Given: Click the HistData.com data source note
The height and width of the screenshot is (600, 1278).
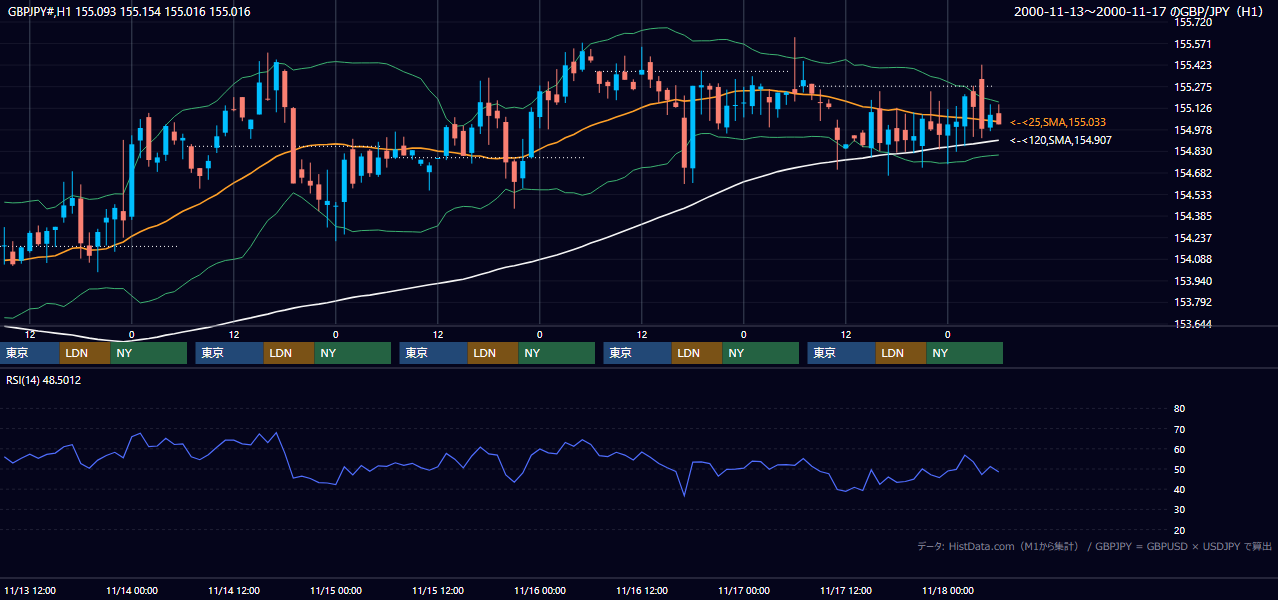Looking at the screenshot, I should point(1095,547).
